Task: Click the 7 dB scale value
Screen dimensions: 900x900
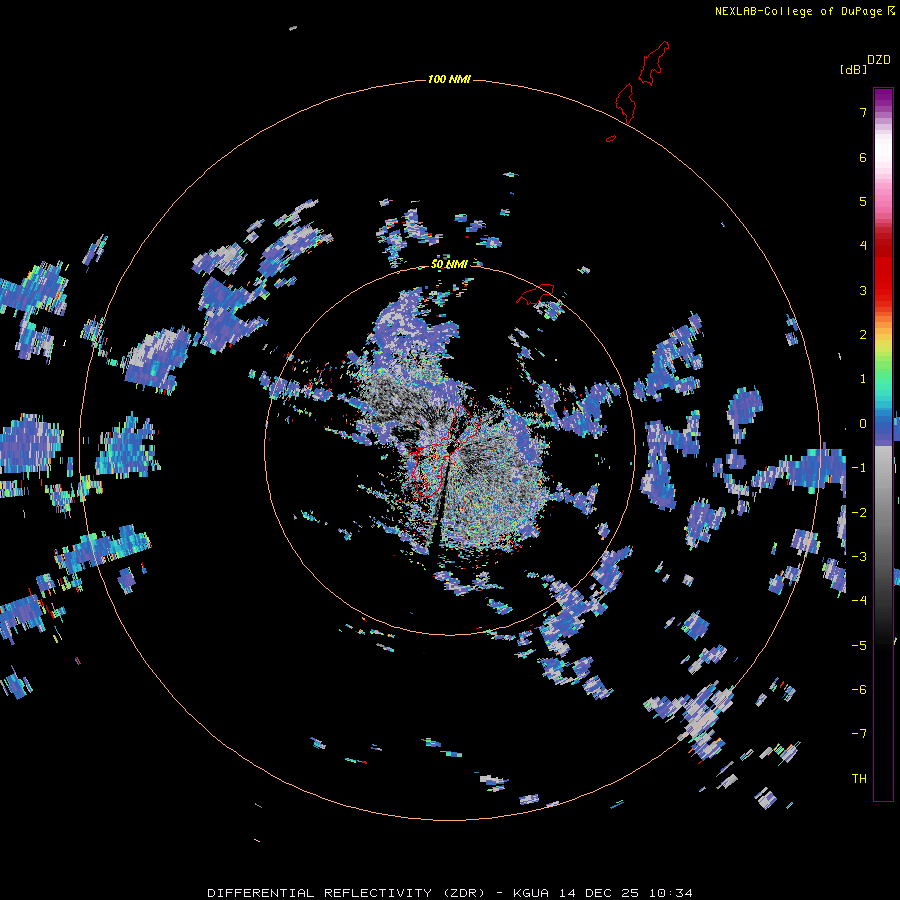Action: (863, 112)
